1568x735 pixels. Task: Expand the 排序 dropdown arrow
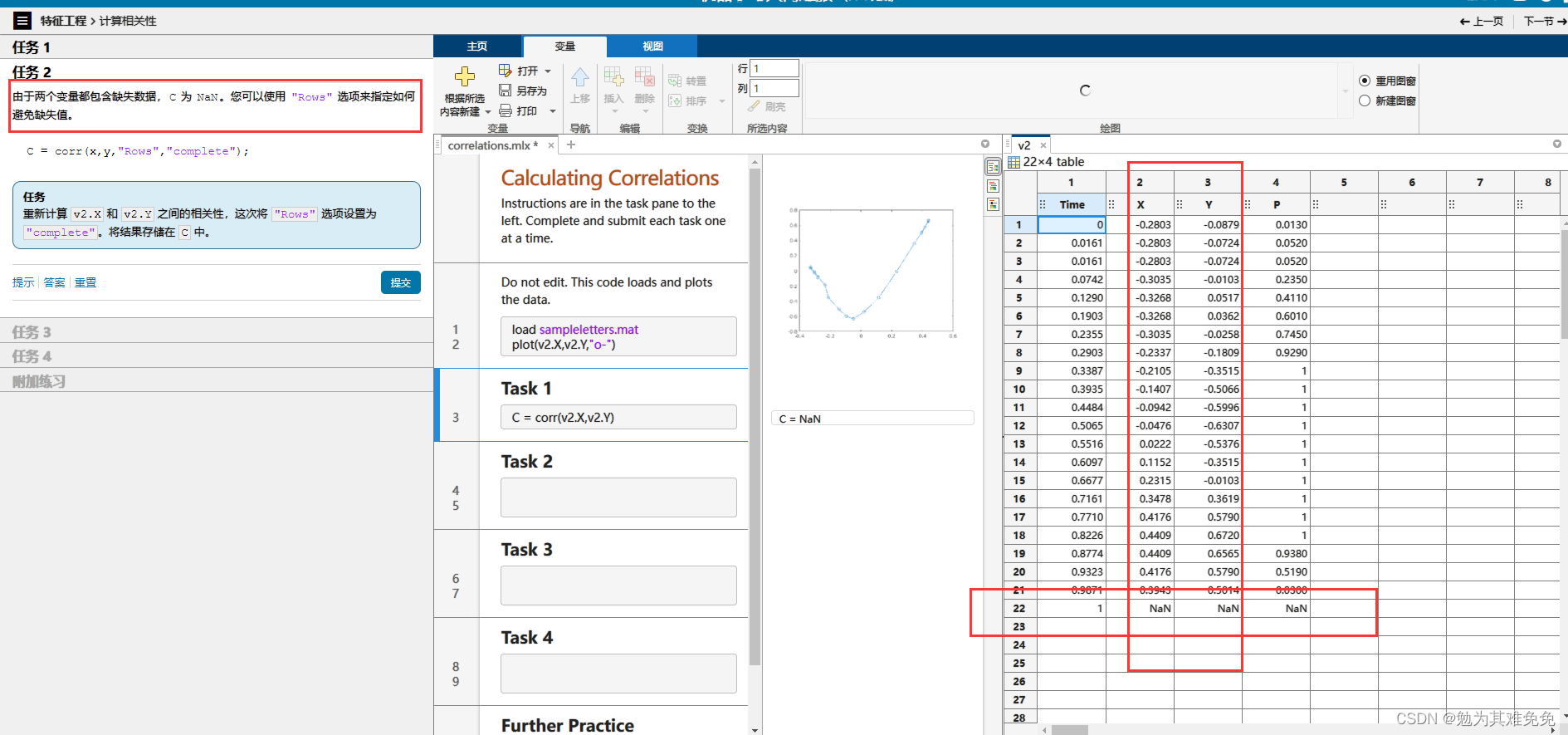pyautogui.click(x=722, y=101)
